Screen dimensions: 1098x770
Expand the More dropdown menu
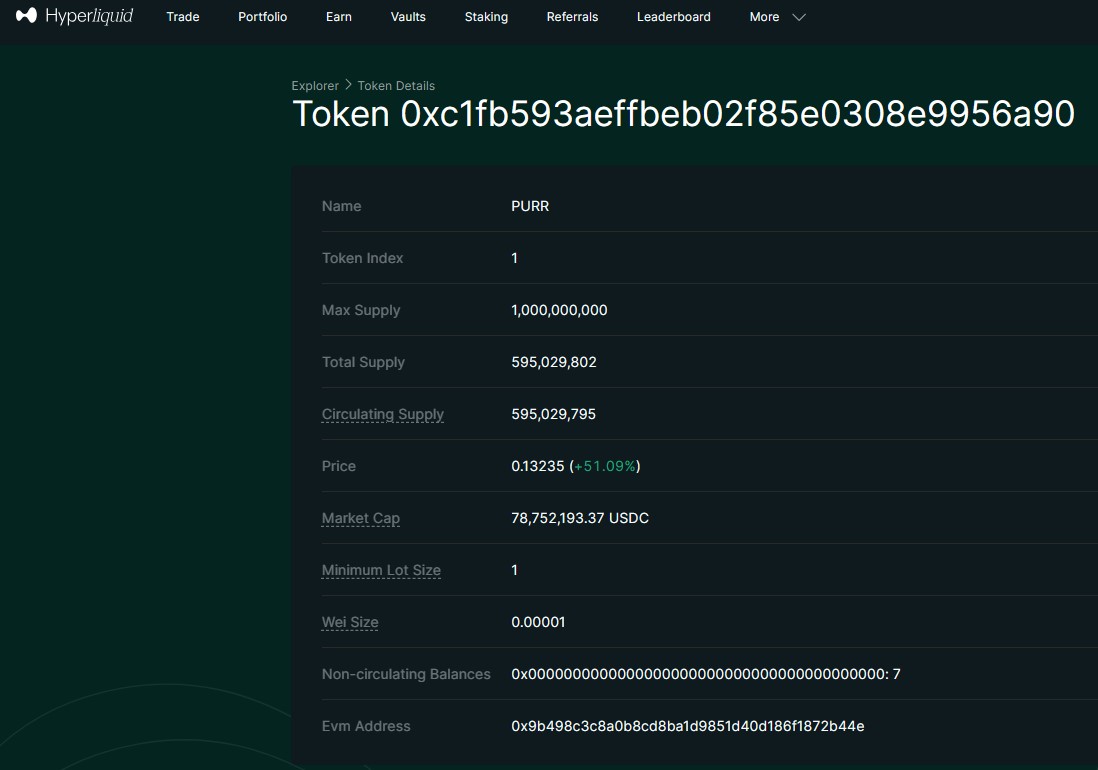[x=777, y=17]
